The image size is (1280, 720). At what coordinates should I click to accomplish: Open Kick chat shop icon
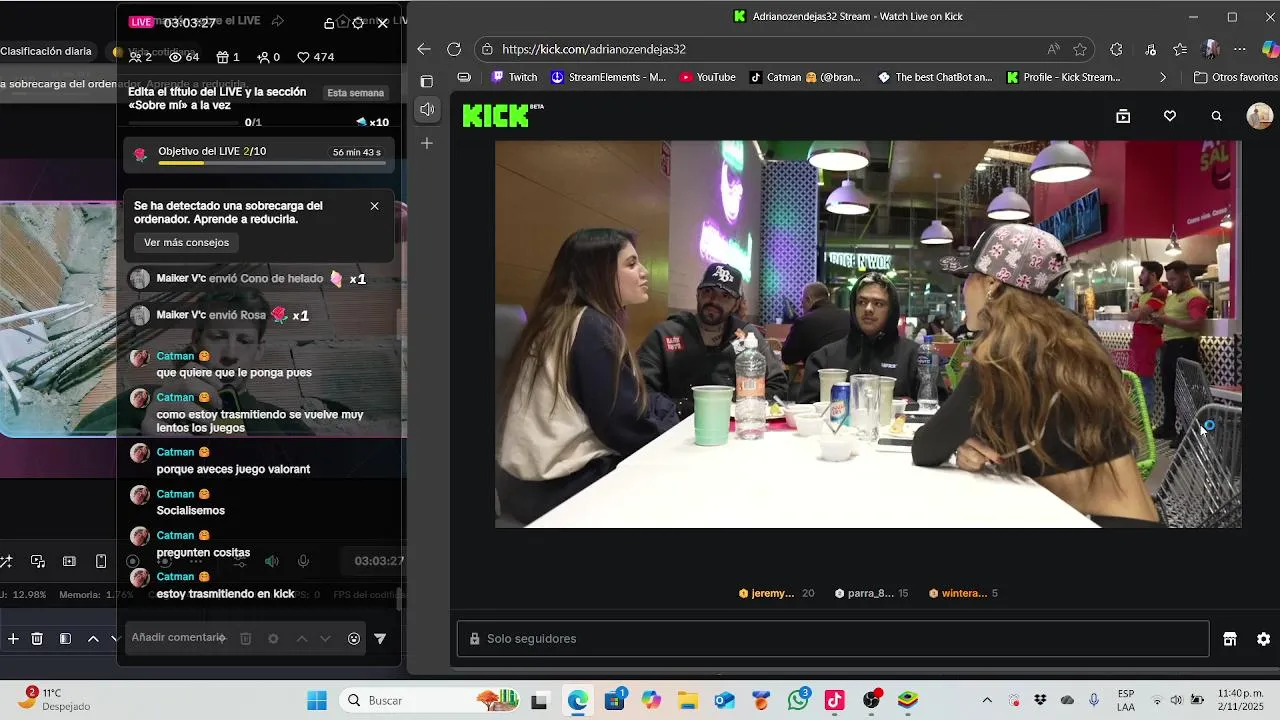coord(1230,639)
